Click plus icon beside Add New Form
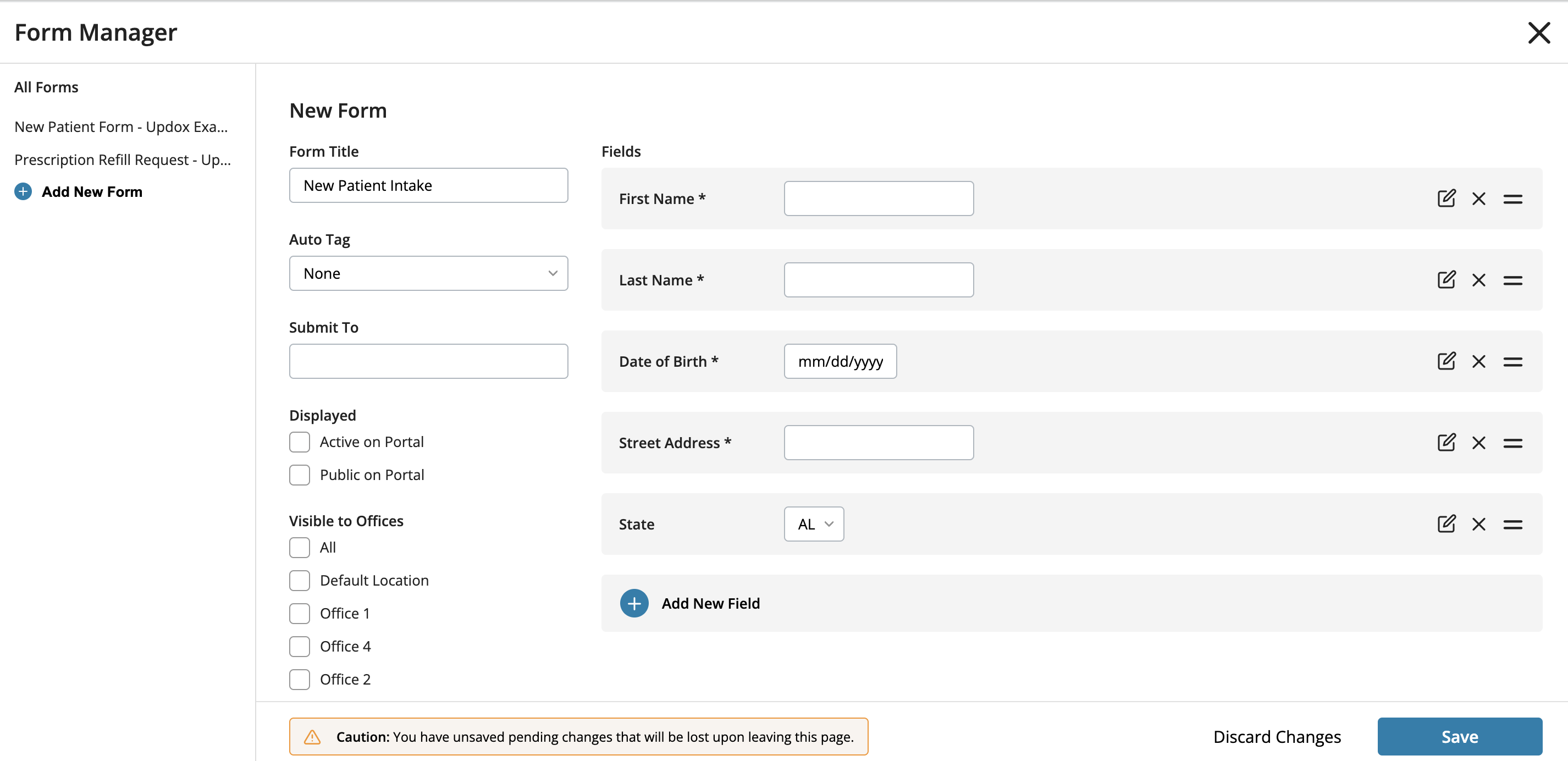The height and width of the screenshot is (761, 1568). [23, 192]
